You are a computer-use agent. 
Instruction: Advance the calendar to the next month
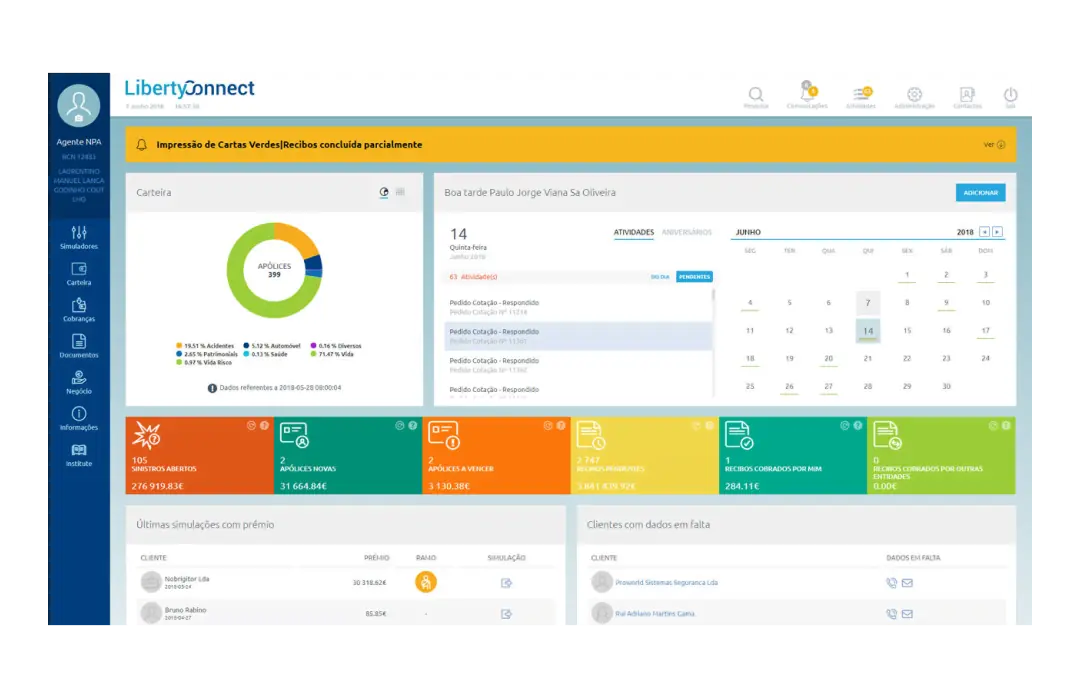(995, 231)
